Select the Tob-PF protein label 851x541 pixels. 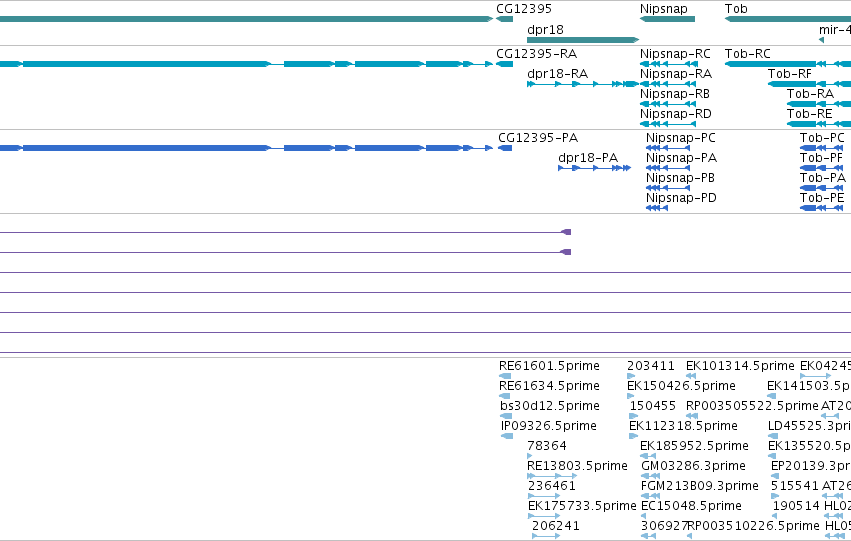click(821, 158)
